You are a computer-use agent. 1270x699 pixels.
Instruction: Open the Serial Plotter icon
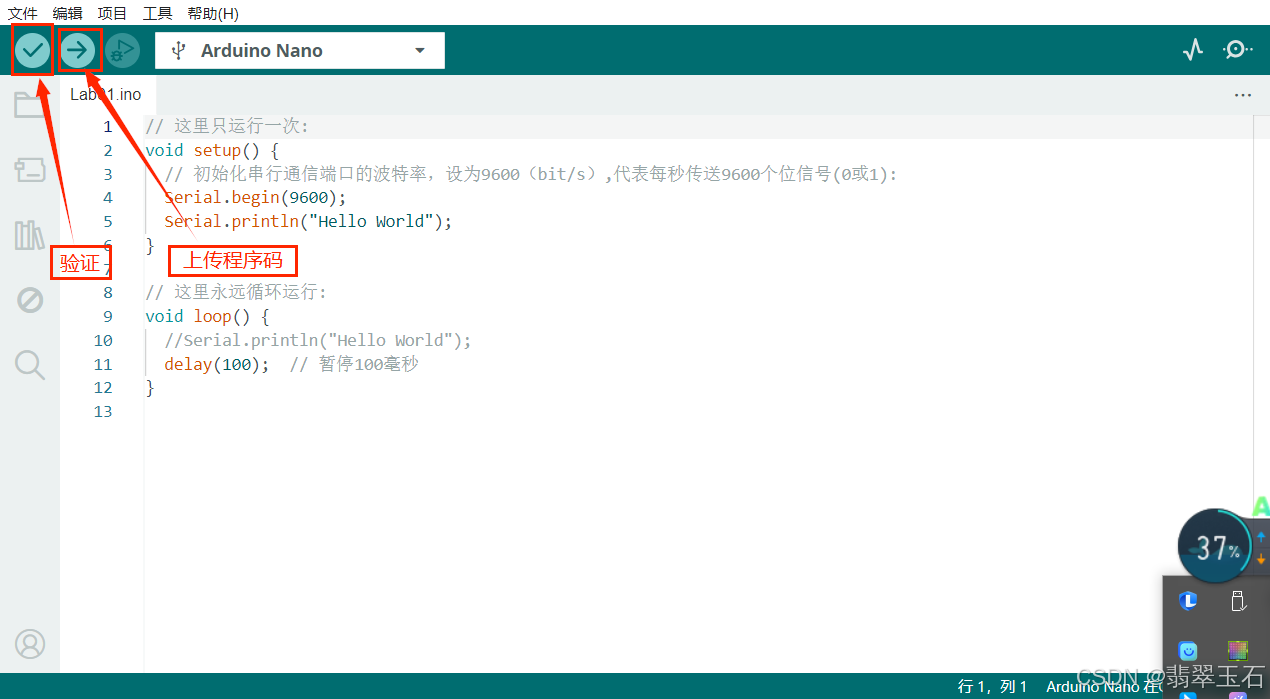click(x=1192, y=48)
